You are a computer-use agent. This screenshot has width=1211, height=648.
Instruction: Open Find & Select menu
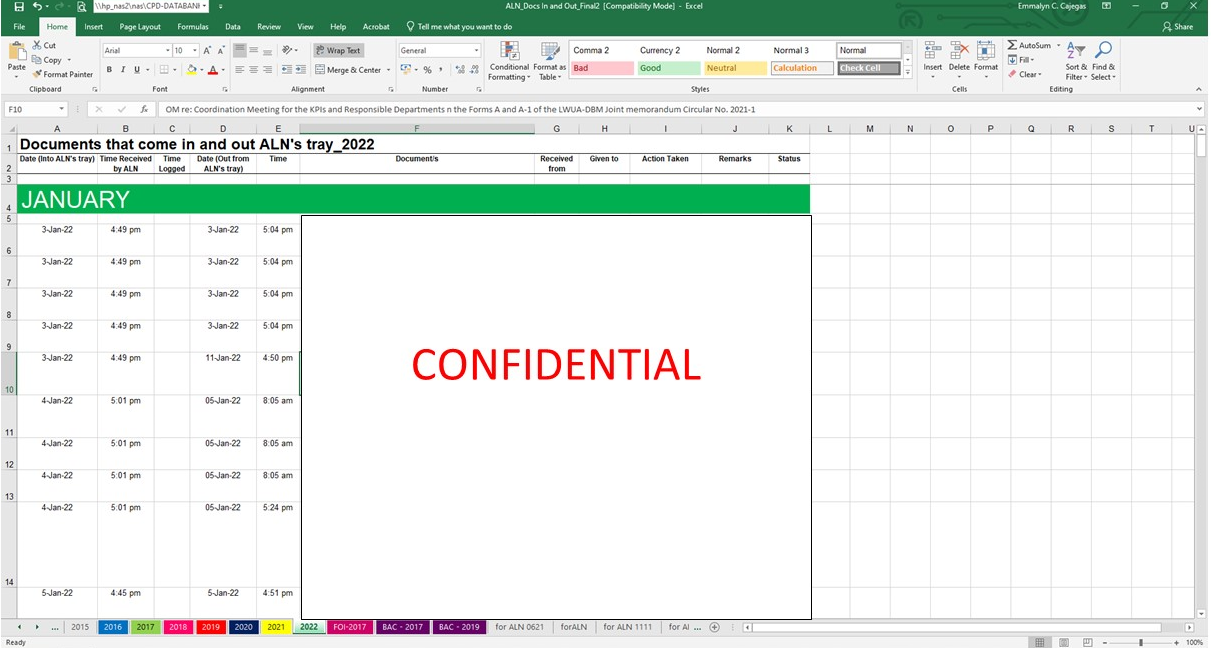point(1103,60)
